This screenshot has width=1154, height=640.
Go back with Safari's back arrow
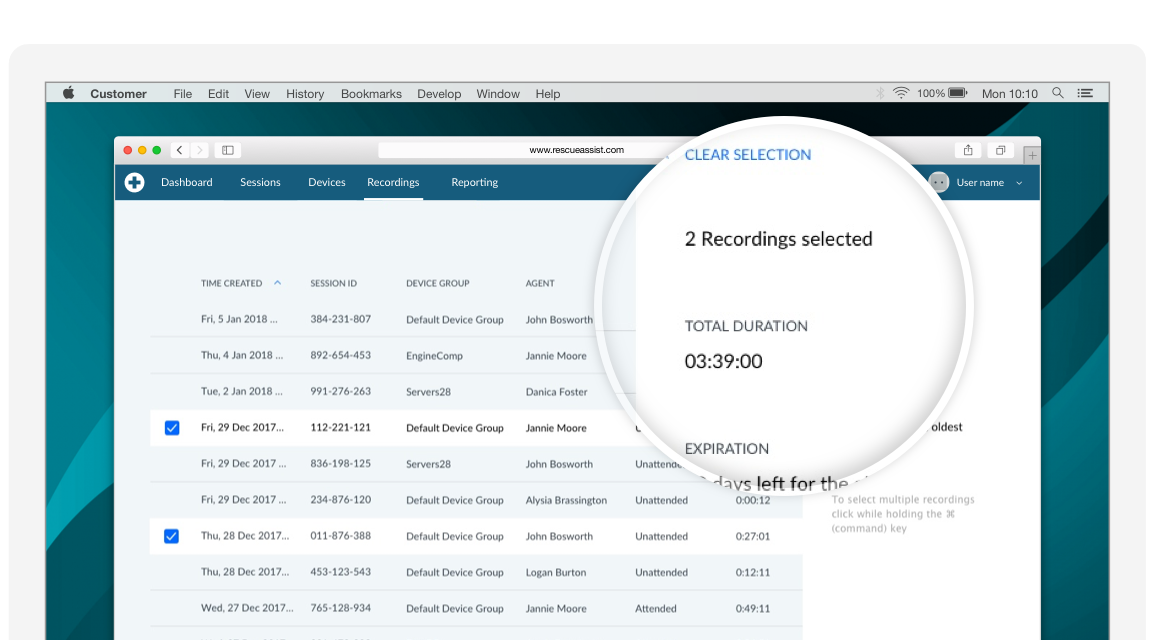coord(180,150)
